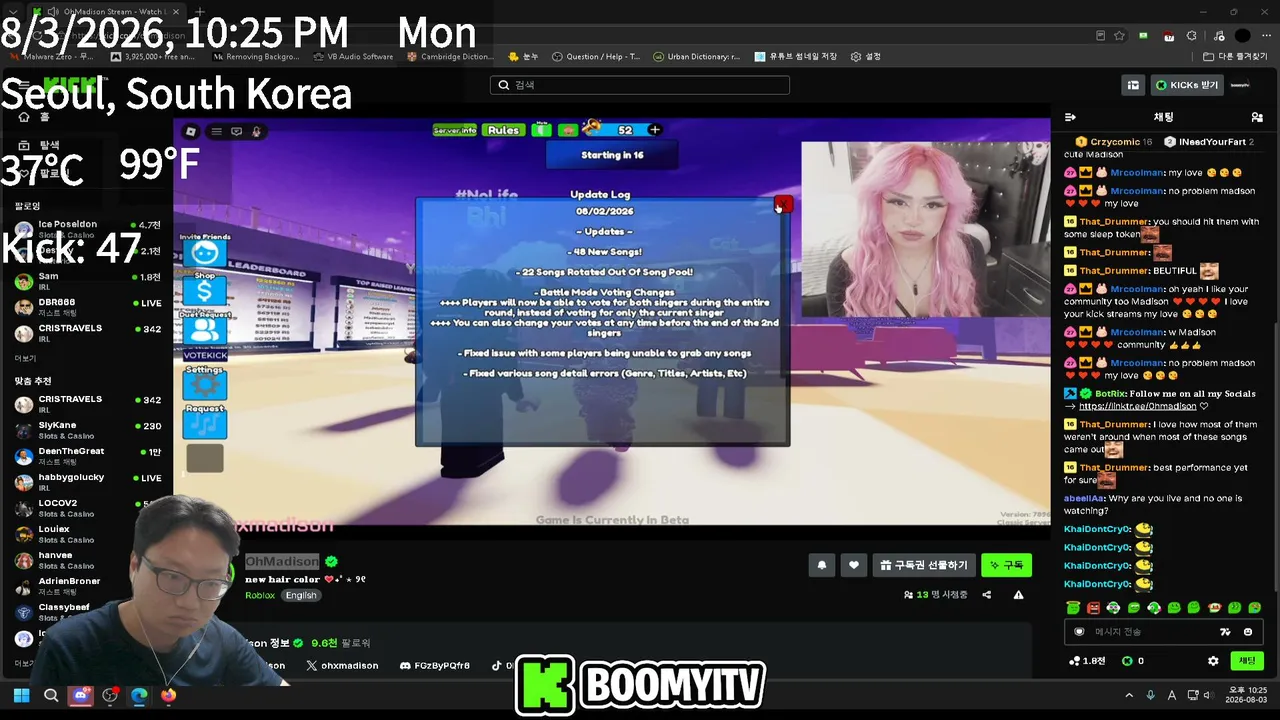Viewport: 1280px width, 720px height.
Task: Open the ohxmadison X profile link
Action: (342, 666)
